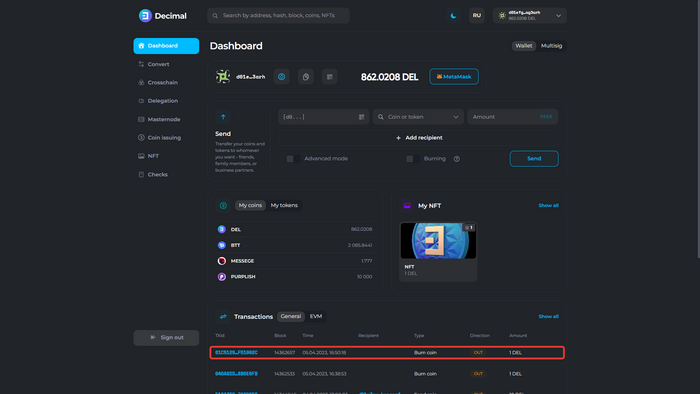Open transaction 040A82D...886E6F8 link
This screenshot has height=394, width=700.
[236, 374]
